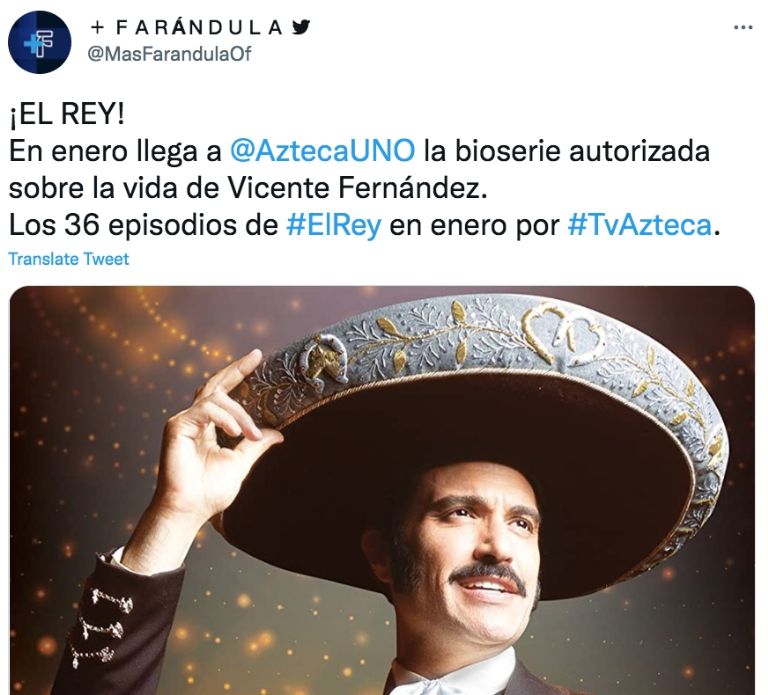
Task: Click Translate Tweet
Action: coord(69,259)
